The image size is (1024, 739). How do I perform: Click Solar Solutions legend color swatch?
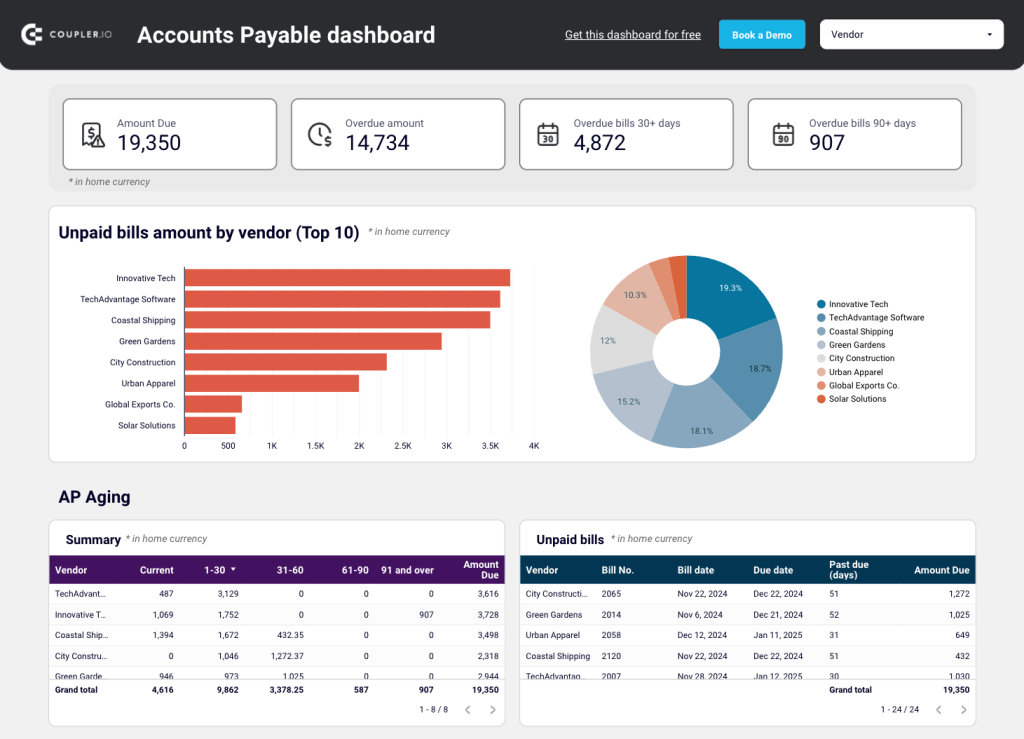pyautogui.click(x=821, y=399)
